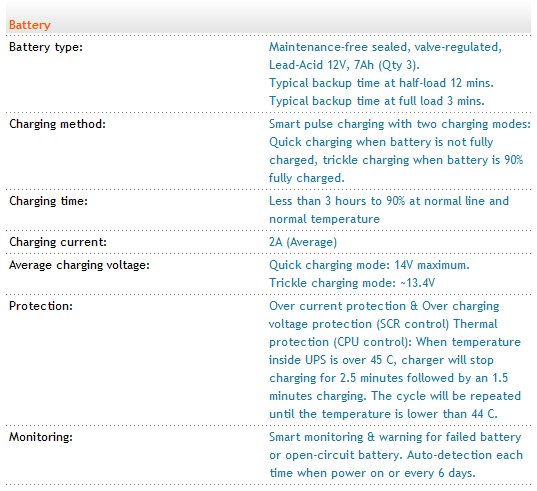Select the Charging time label
This screenshot has width=537, height=491.
pyautogui.click(x=48, y=201)
